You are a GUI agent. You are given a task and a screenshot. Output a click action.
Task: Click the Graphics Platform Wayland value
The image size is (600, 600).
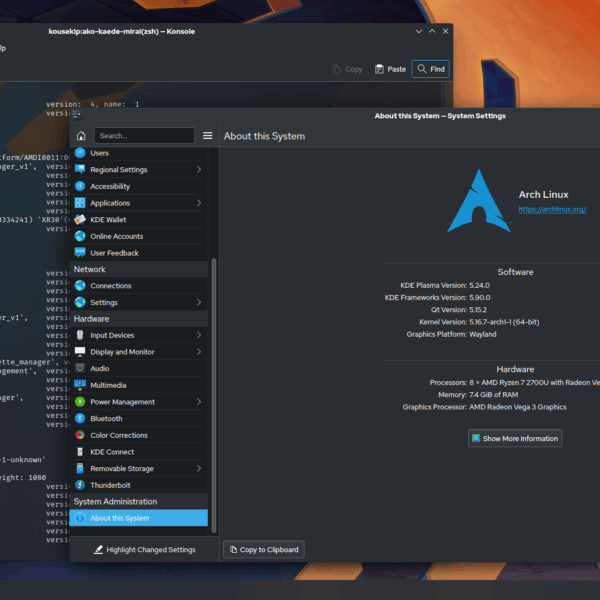coord(483,334)
